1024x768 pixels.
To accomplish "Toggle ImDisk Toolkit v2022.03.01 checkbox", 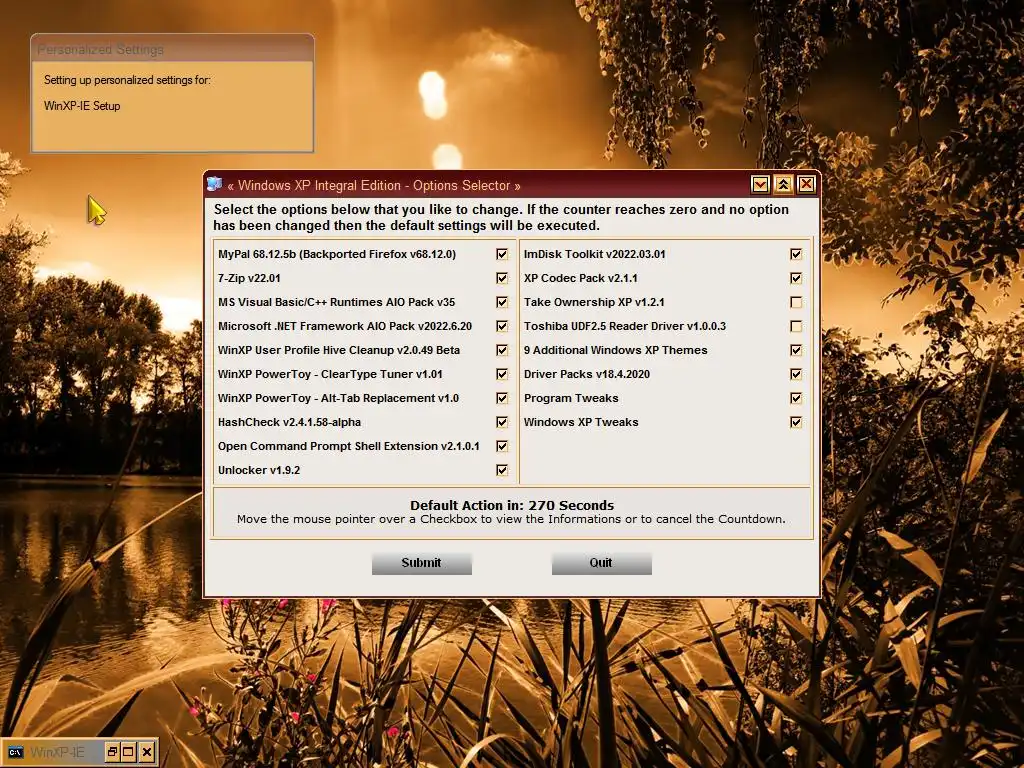I will [795, 254].
